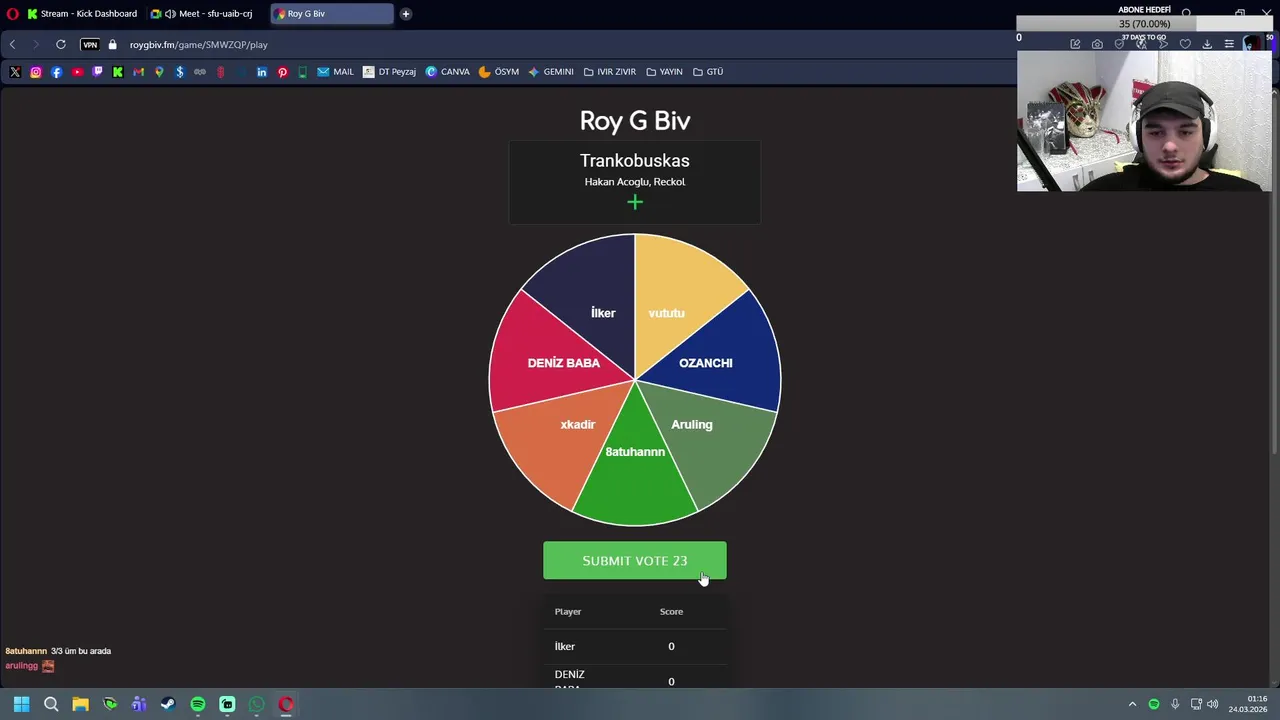
Task: Open the DT Peyzaj bookmark
Action: (389, 72)
